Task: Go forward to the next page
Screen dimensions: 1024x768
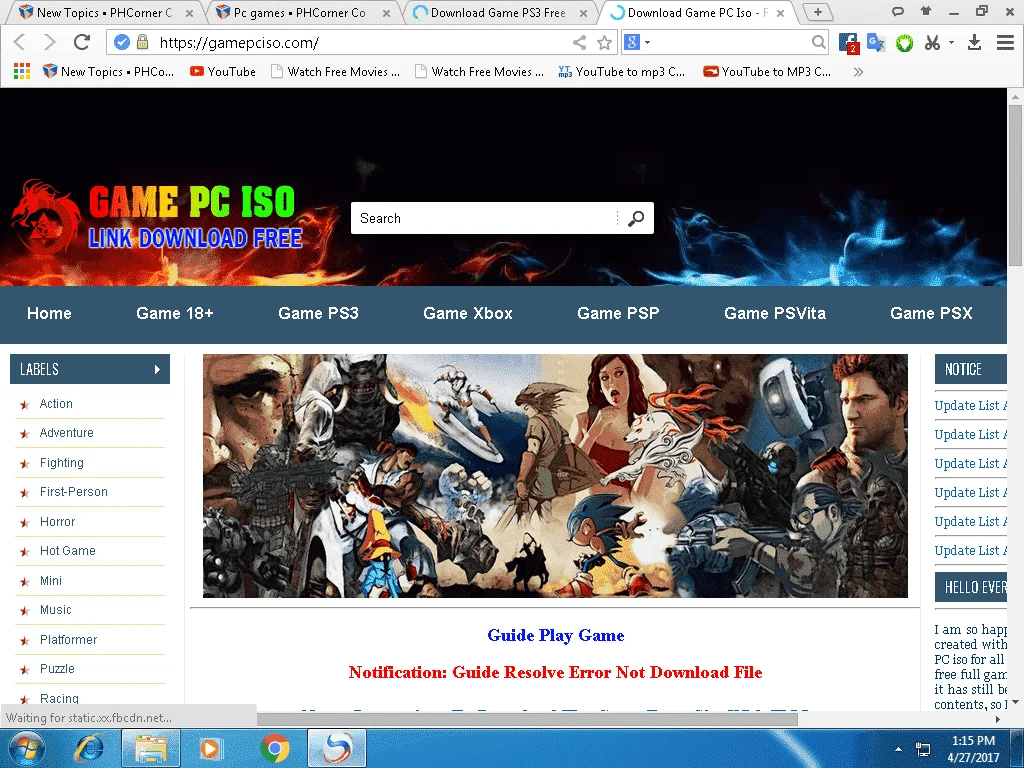Action: tap(50, 42)
